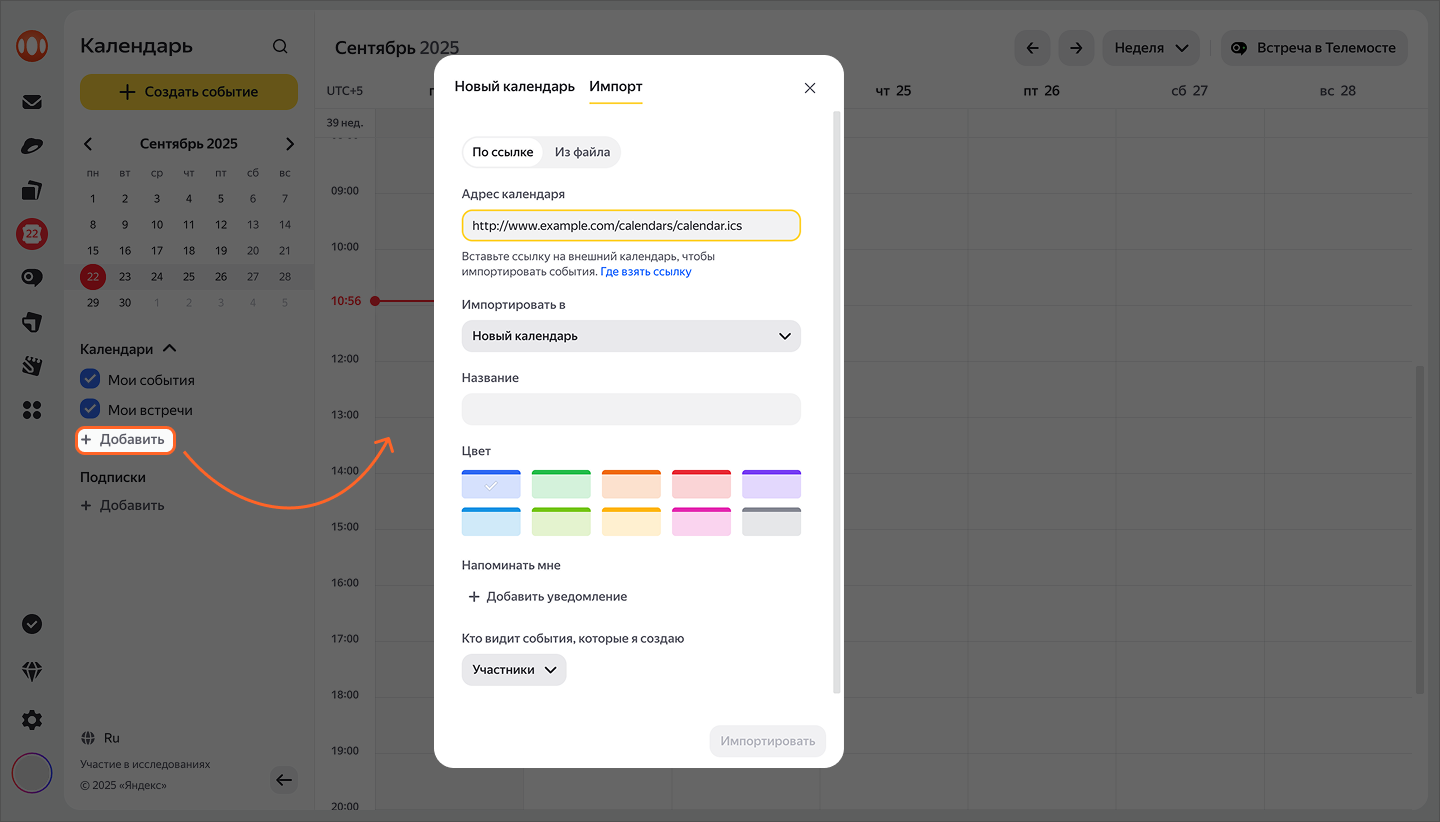Image resolution: width=1440 pixels, height=822 pixels.
Task: Go to next week with right arrow
Action: click(1075, 48)
